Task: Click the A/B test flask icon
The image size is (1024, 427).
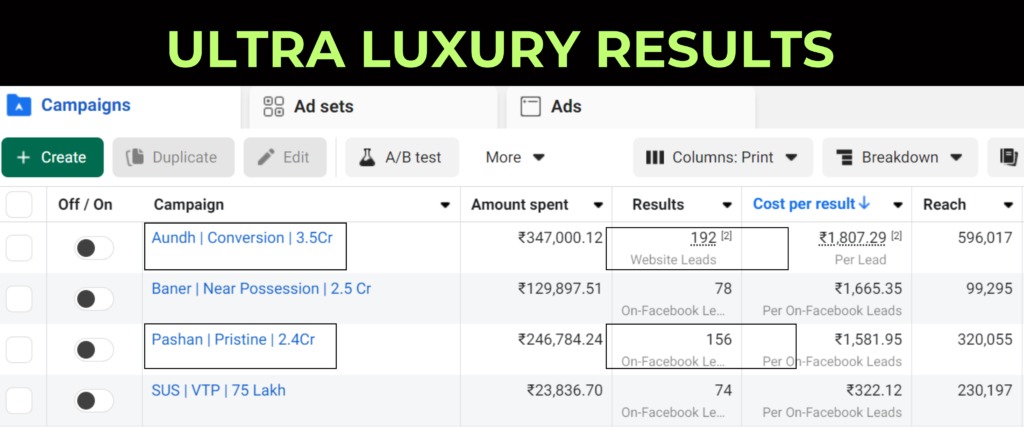Action: coord(367,157)
